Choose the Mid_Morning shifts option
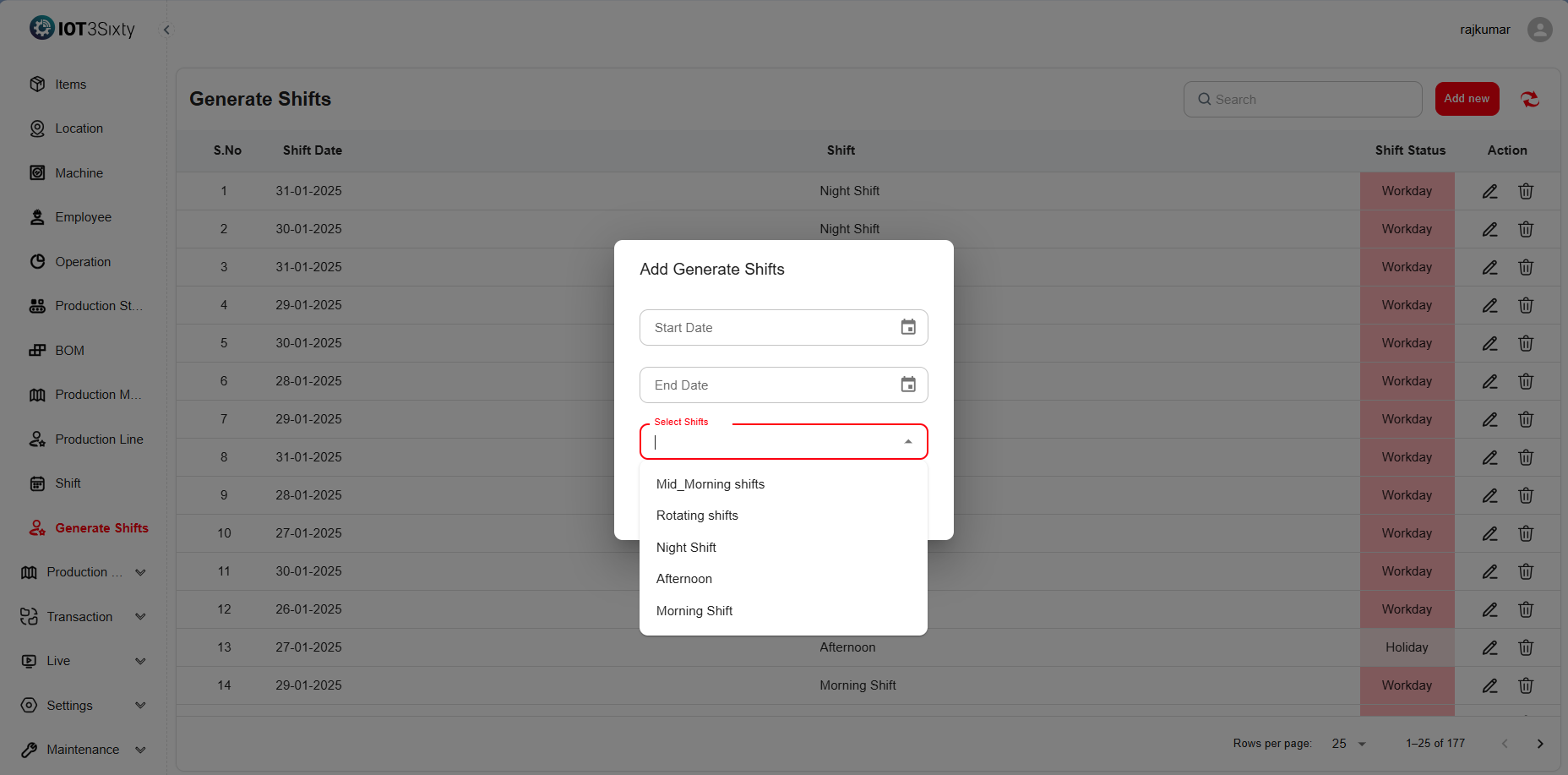The width and height of the screenshot is (1568, 775). tap(710, 484)
